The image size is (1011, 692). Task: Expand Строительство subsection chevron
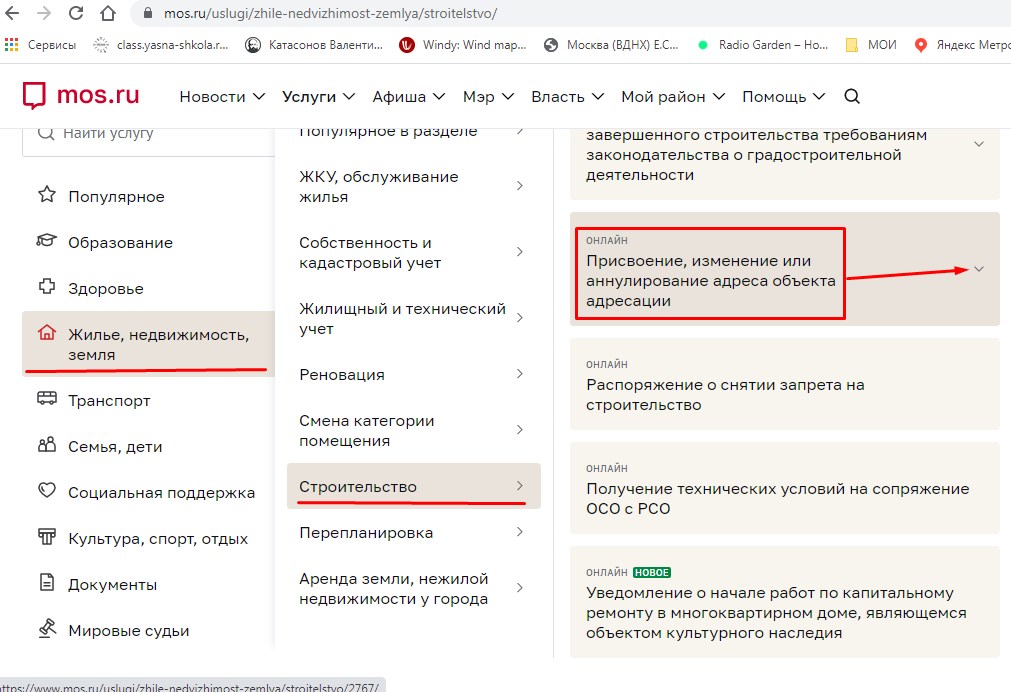pyautogui.click(x=520, y=486)
